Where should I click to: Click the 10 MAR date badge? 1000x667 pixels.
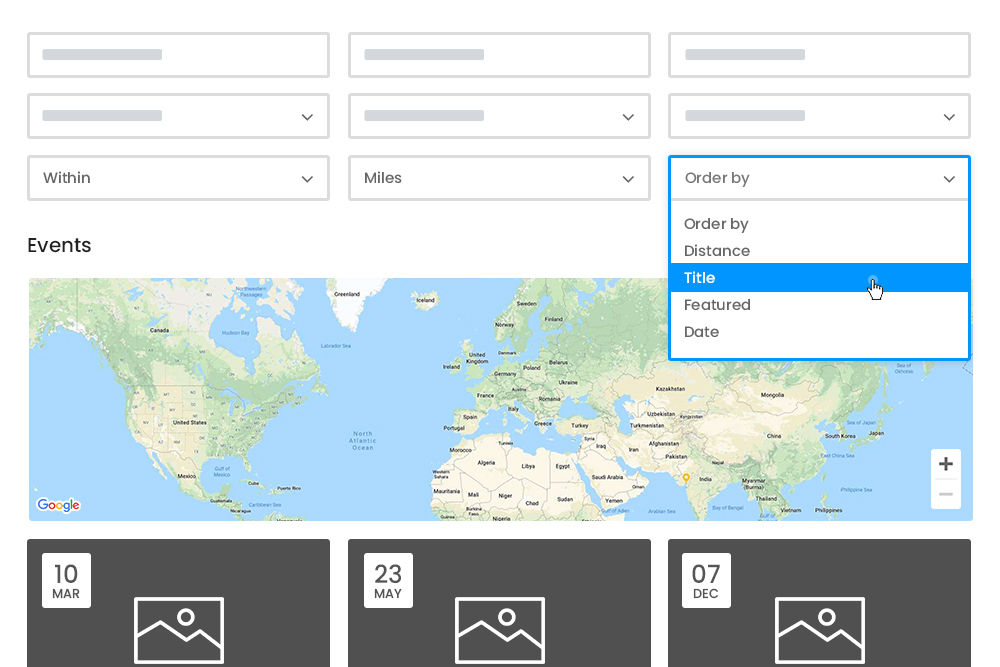coord(66,580)
